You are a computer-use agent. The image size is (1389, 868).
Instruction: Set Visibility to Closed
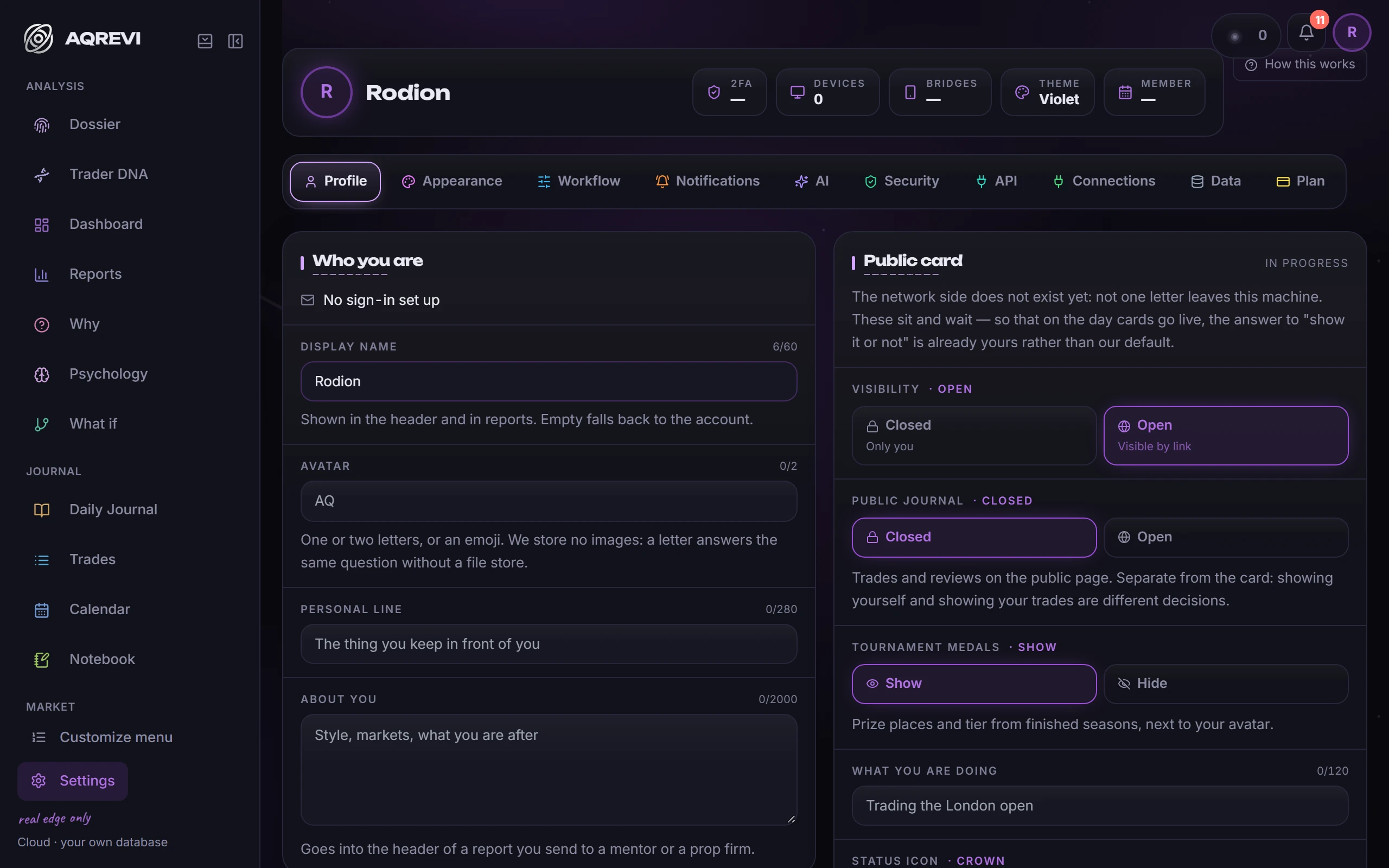[x=974, y=436]
